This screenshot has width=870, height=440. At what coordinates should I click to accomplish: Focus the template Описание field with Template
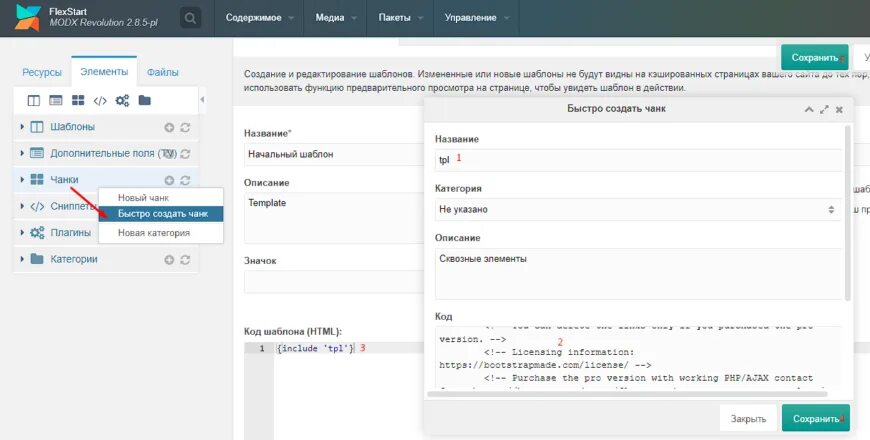coord(333,218)
